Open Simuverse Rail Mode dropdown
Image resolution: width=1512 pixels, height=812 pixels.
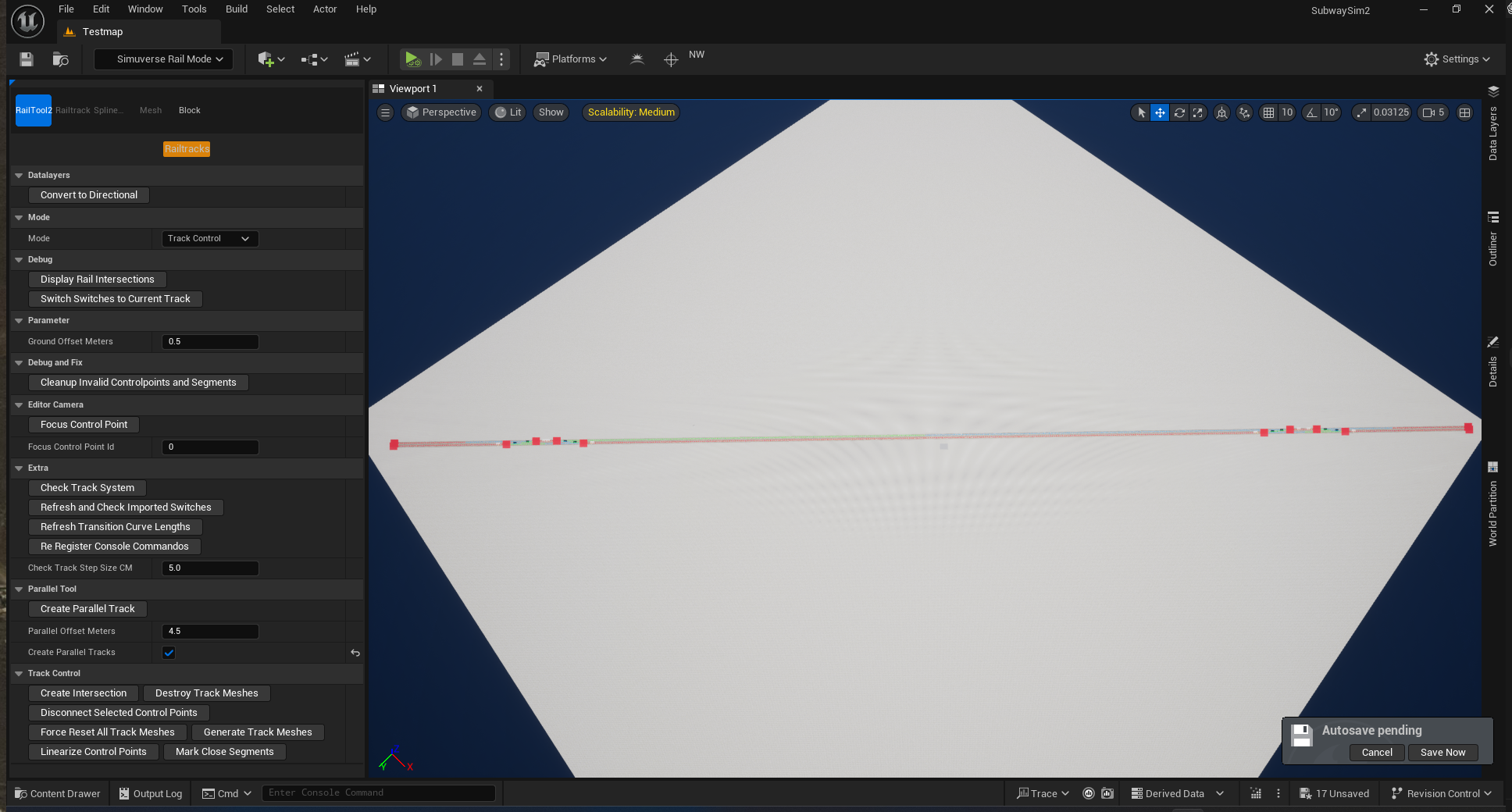[164, 59]
